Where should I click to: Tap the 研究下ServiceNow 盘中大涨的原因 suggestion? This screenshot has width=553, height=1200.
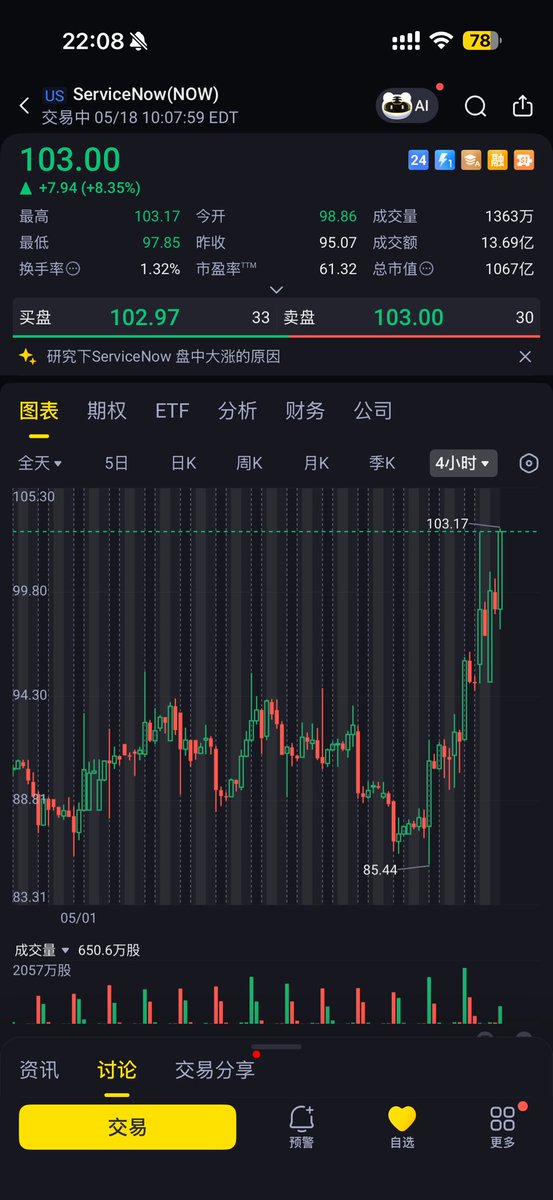tap(163, 356)
